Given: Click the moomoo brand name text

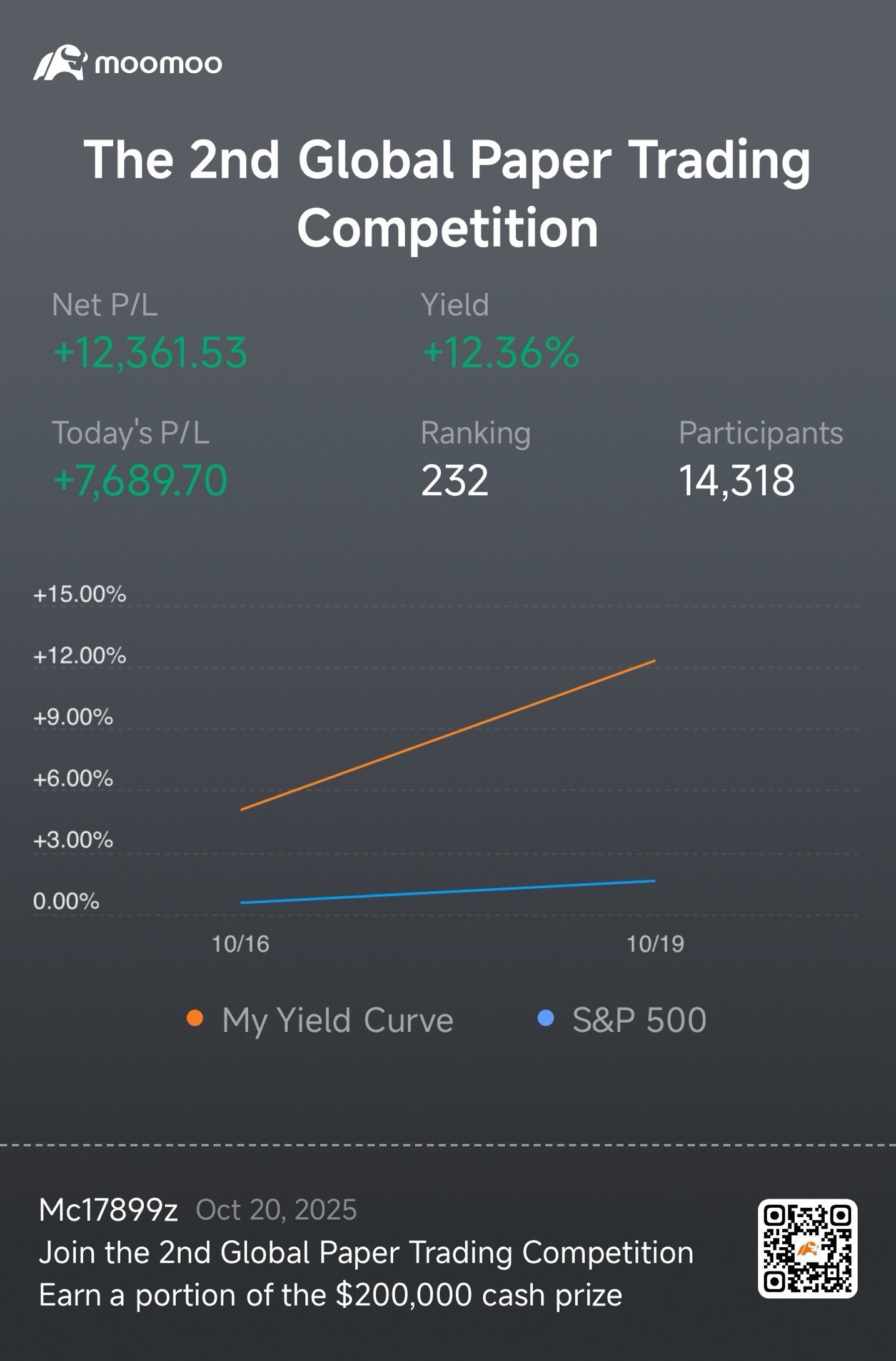Looking at the screenshot, I should 158,64.
